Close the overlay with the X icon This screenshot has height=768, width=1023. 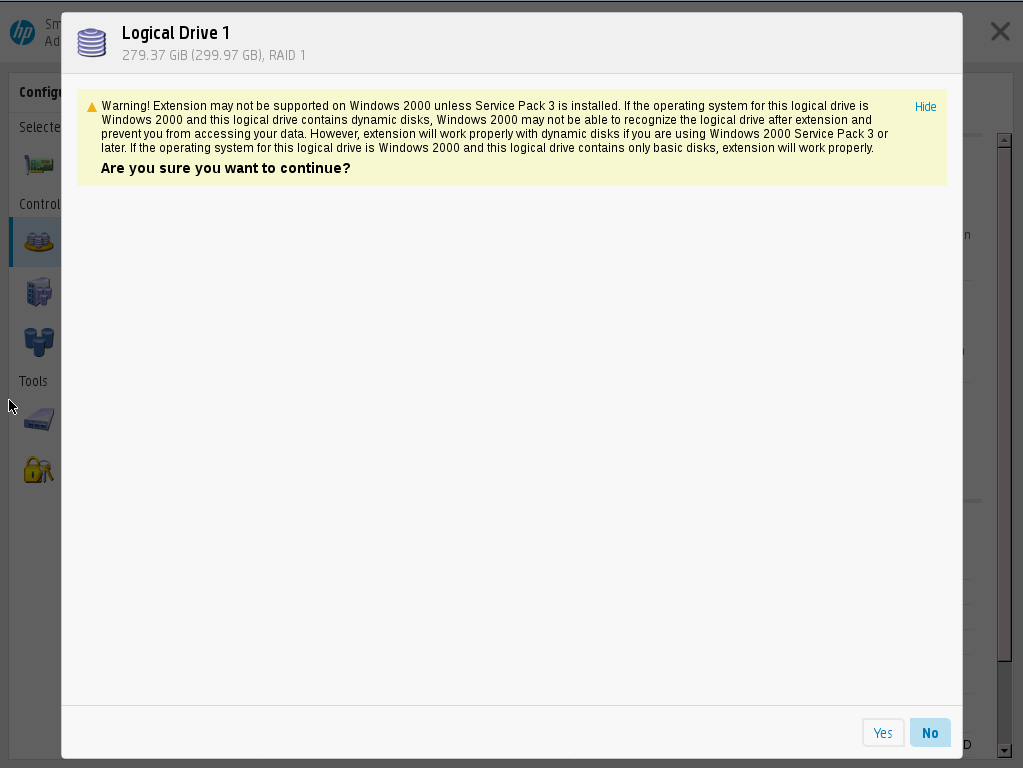[1000, 31]
